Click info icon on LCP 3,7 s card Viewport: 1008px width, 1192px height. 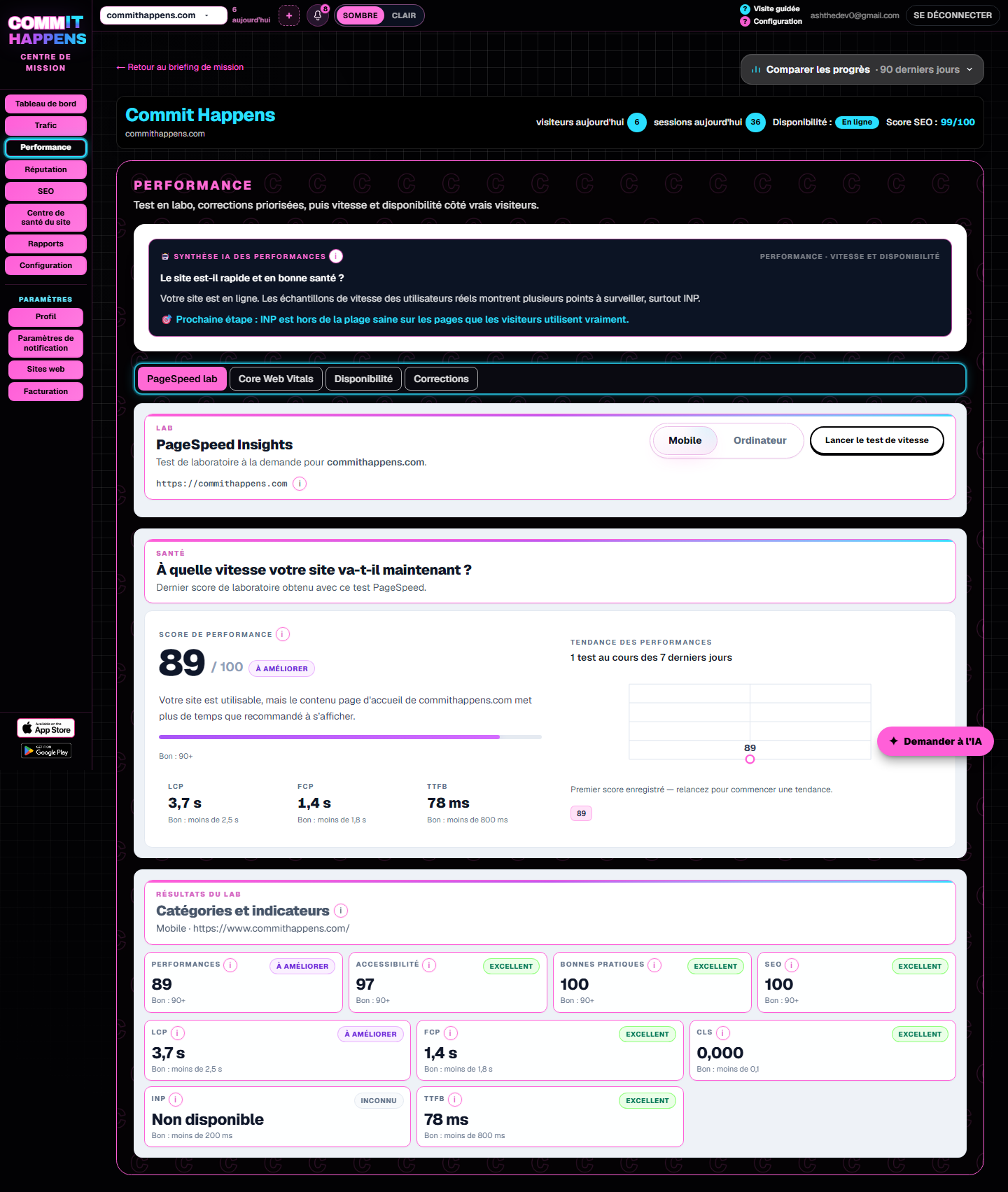[178, 1033]
